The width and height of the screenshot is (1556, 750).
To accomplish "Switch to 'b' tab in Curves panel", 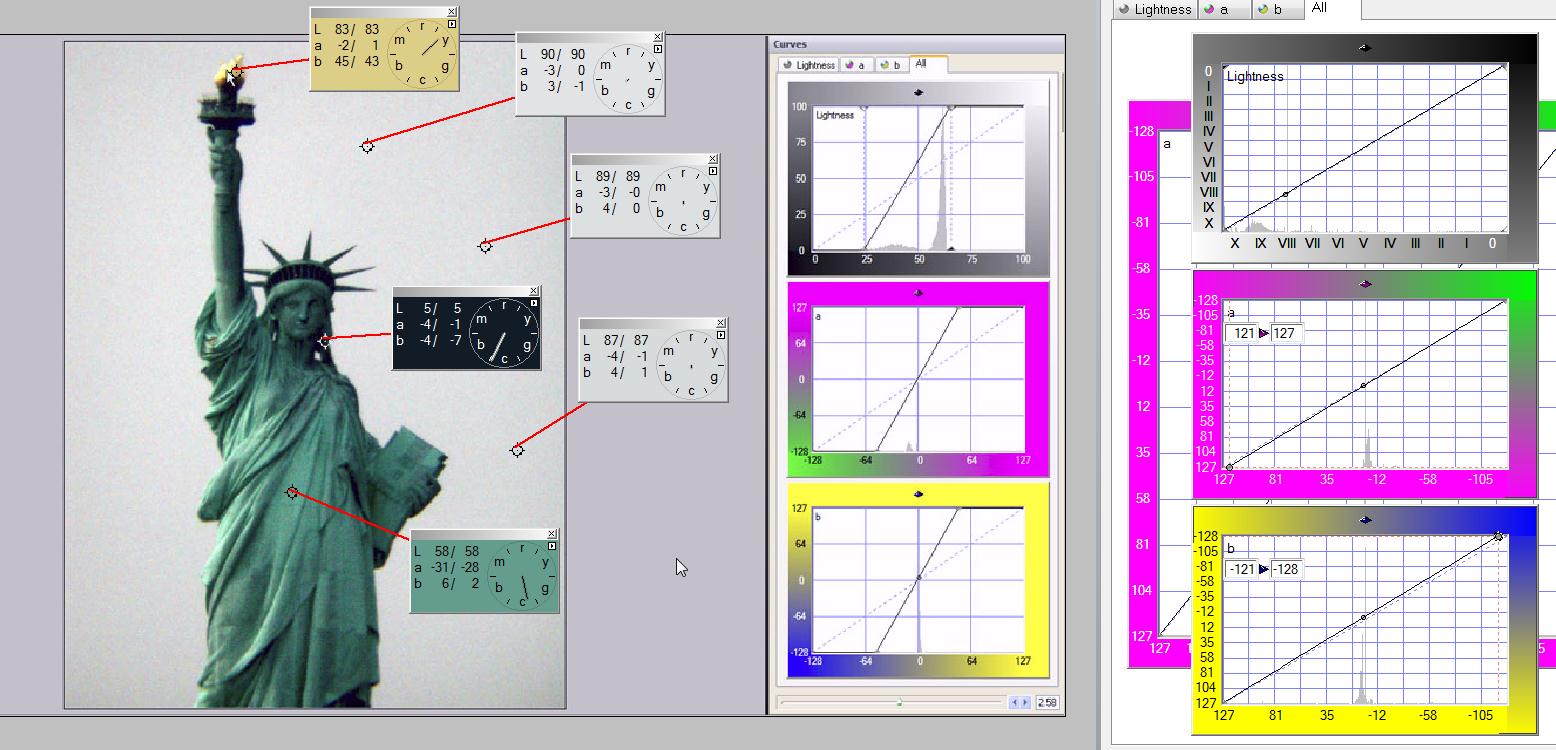I will [891, 65].
